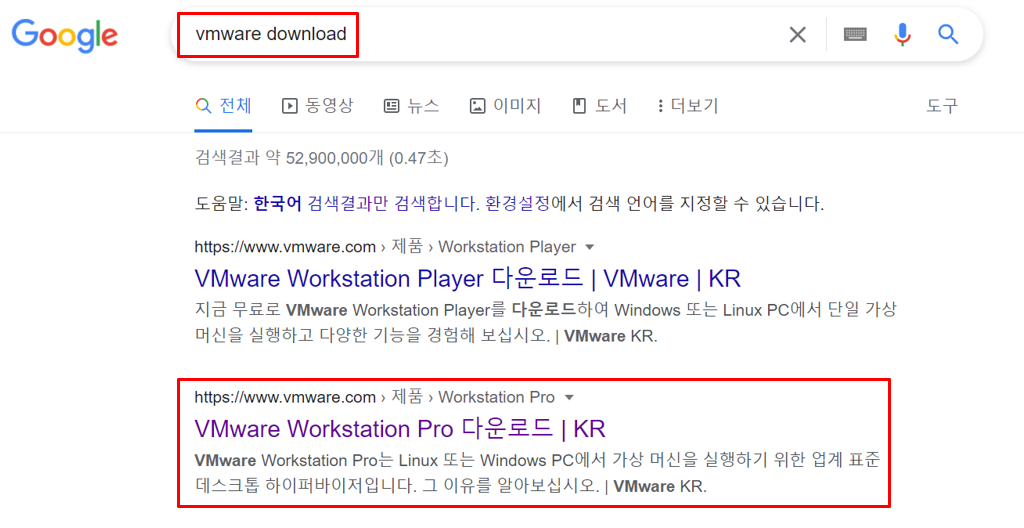Click the snippet starting 지금 무료로 VMware
This screenshot has height=528, width=1024.
[546, 323]
